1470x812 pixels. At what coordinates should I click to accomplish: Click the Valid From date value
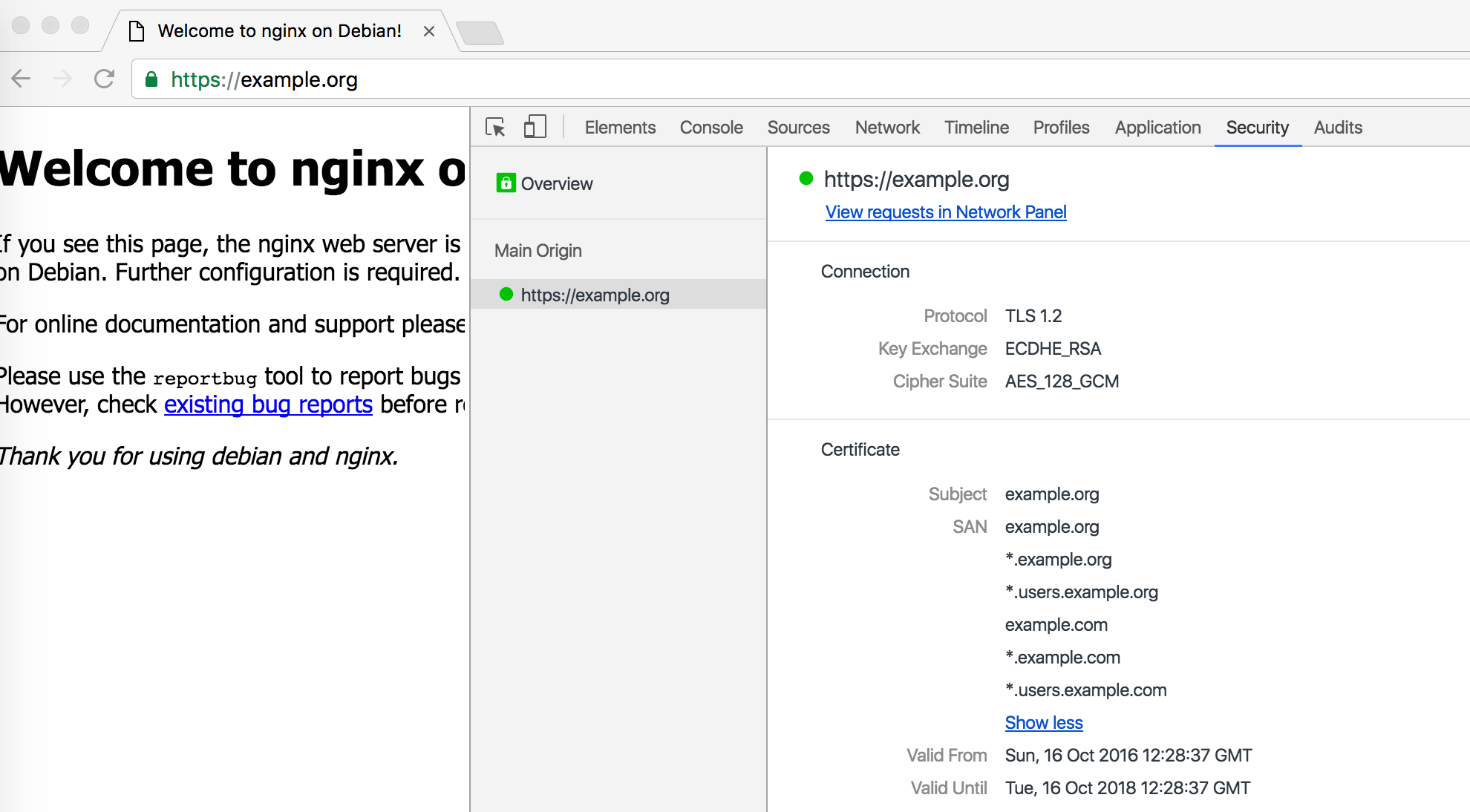tap(1128, 756)
